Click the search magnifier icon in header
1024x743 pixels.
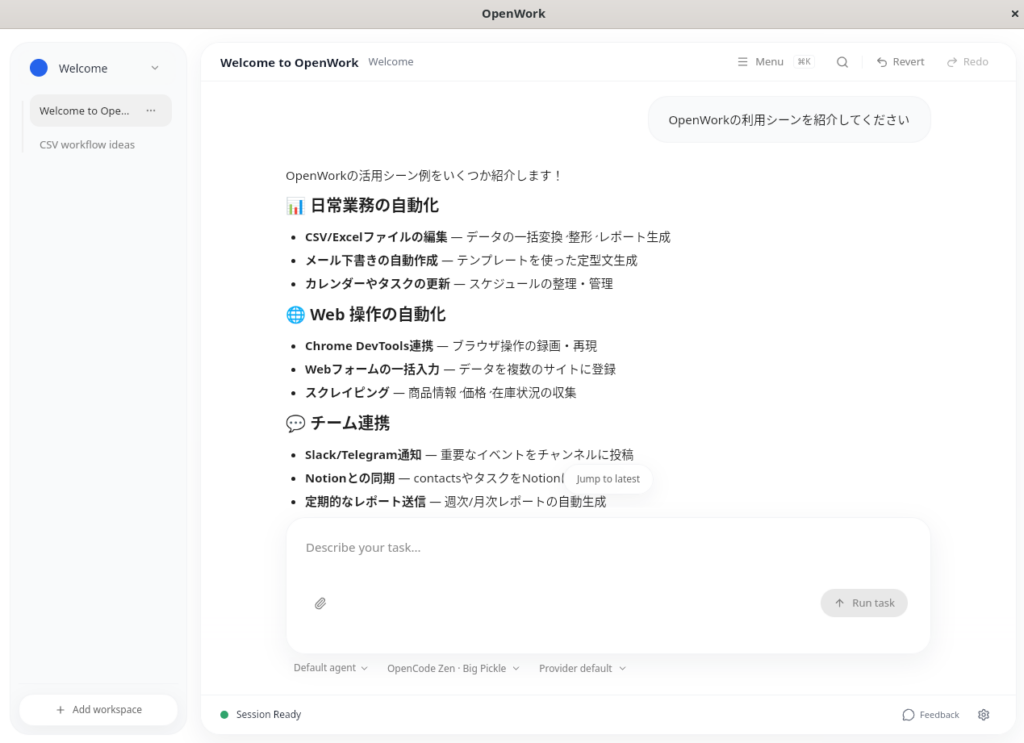click(x=842, y=62)
